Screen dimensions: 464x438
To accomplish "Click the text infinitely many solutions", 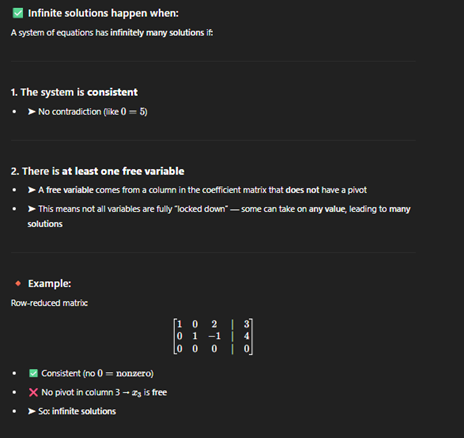I will 157,33.
